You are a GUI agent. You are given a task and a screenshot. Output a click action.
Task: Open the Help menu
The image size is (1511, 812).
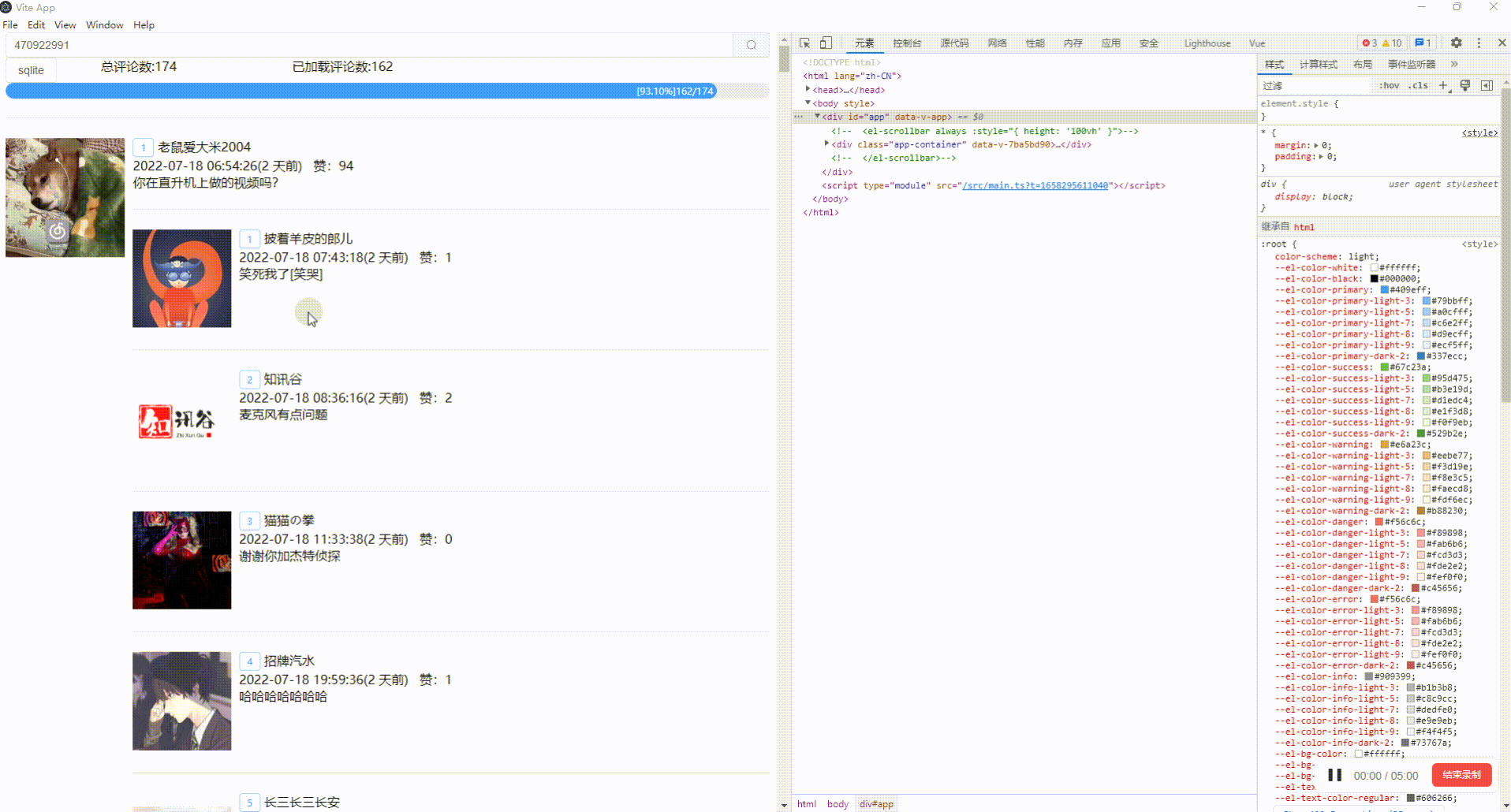pos(144,25)
